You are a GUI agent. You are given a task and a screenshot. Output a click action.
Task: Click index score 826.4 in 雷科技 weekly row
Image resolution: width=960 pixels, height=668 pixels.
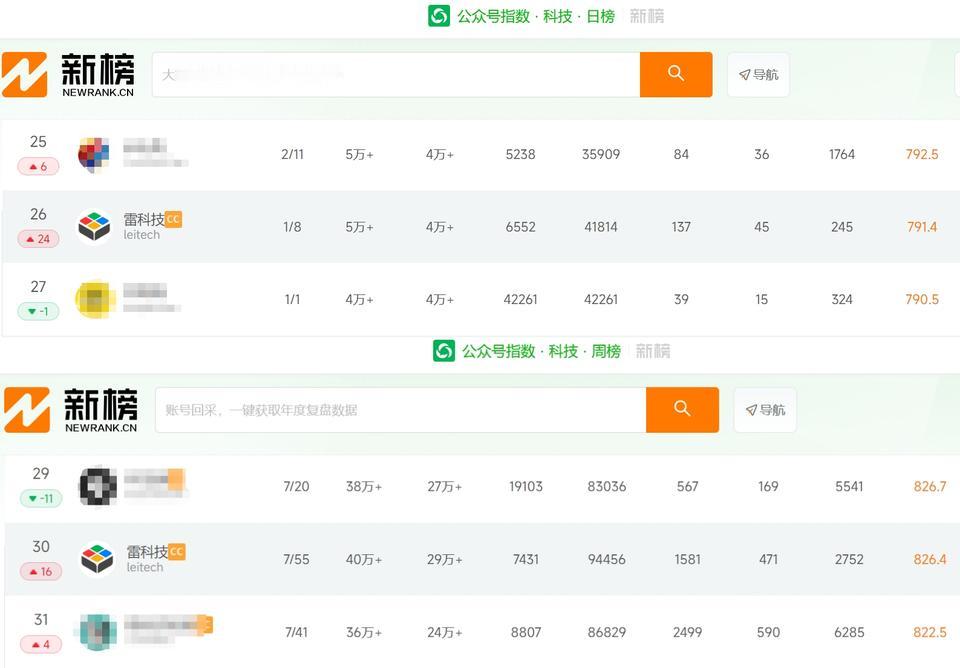[929, 559]
